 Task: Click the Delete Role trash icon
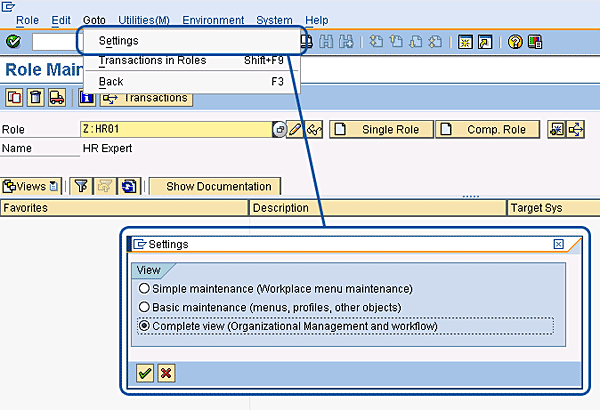(36, 97)
